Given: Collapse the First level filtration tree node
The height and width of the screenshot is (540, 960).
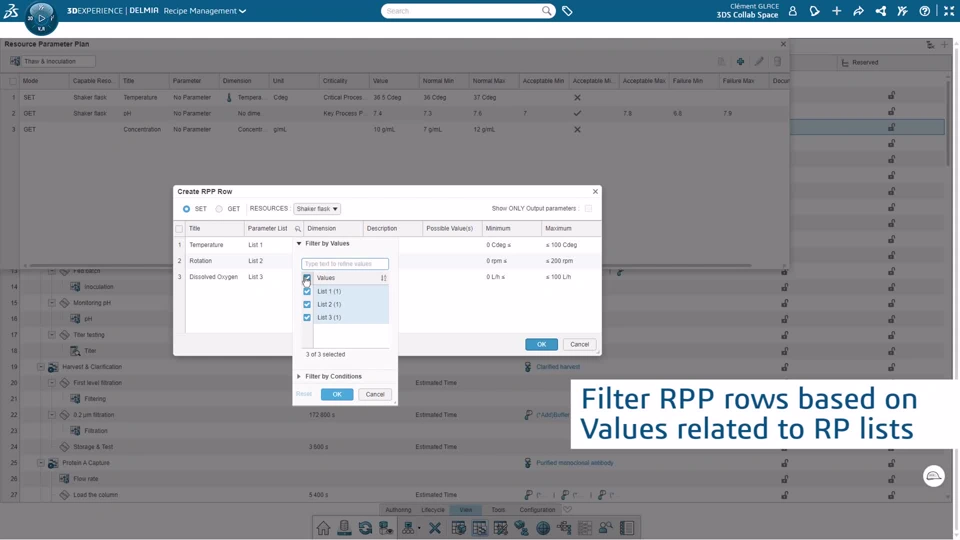Looking at the screenshot, I should pos(51,383).
